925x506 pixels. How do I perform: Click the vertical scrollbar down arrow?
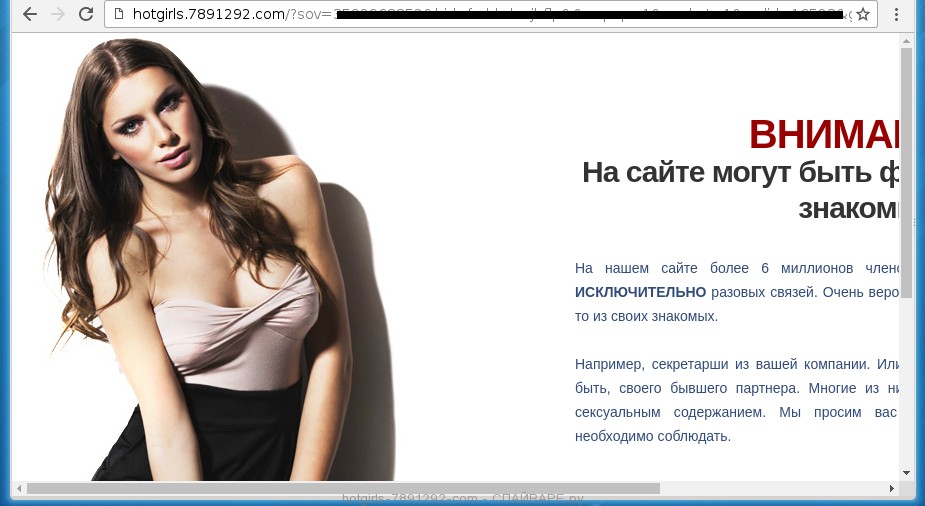(x=906, y=472)
